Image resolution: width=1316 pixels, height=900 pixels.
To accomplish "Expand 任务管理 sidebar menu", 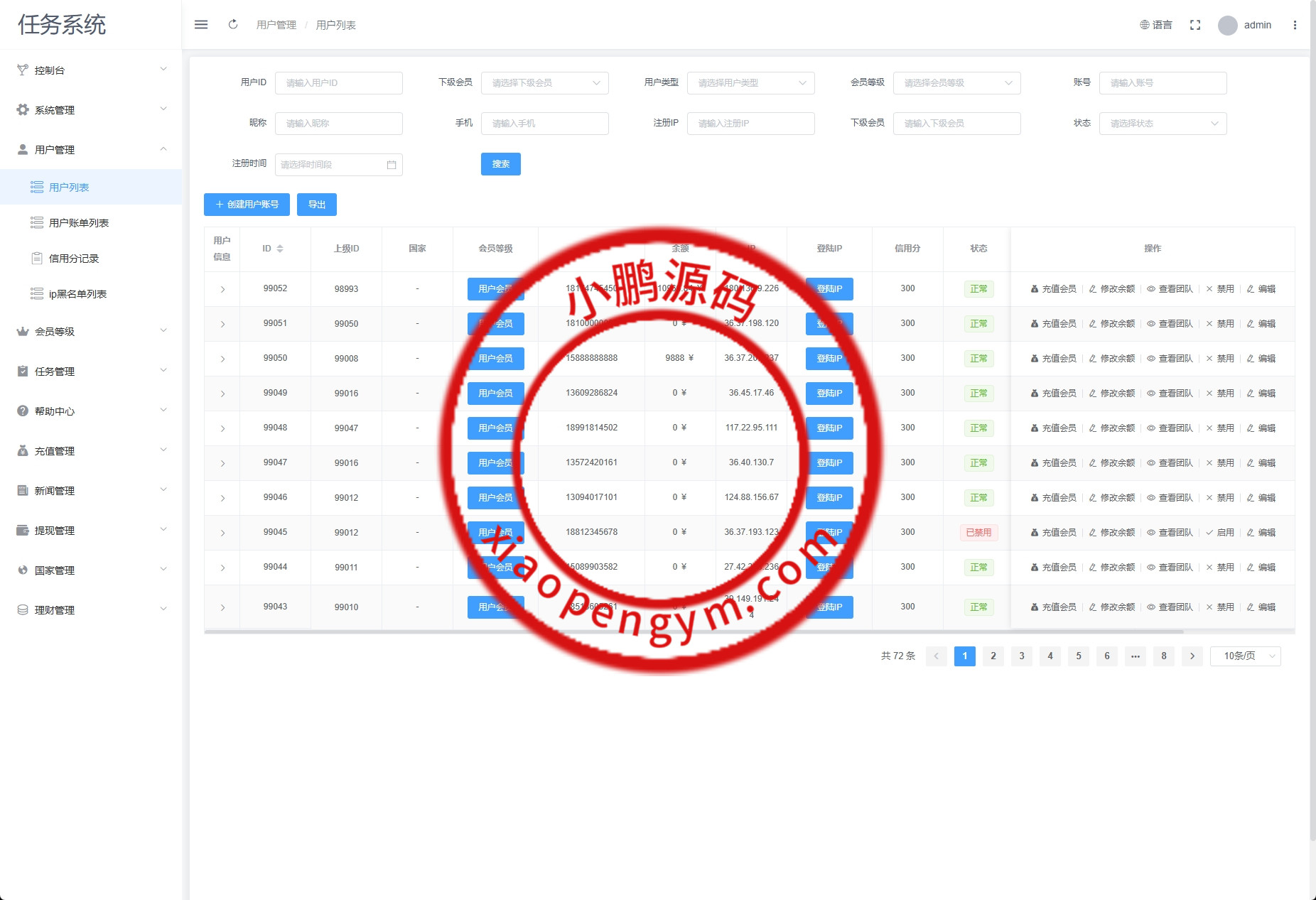I will pos(91,371).
